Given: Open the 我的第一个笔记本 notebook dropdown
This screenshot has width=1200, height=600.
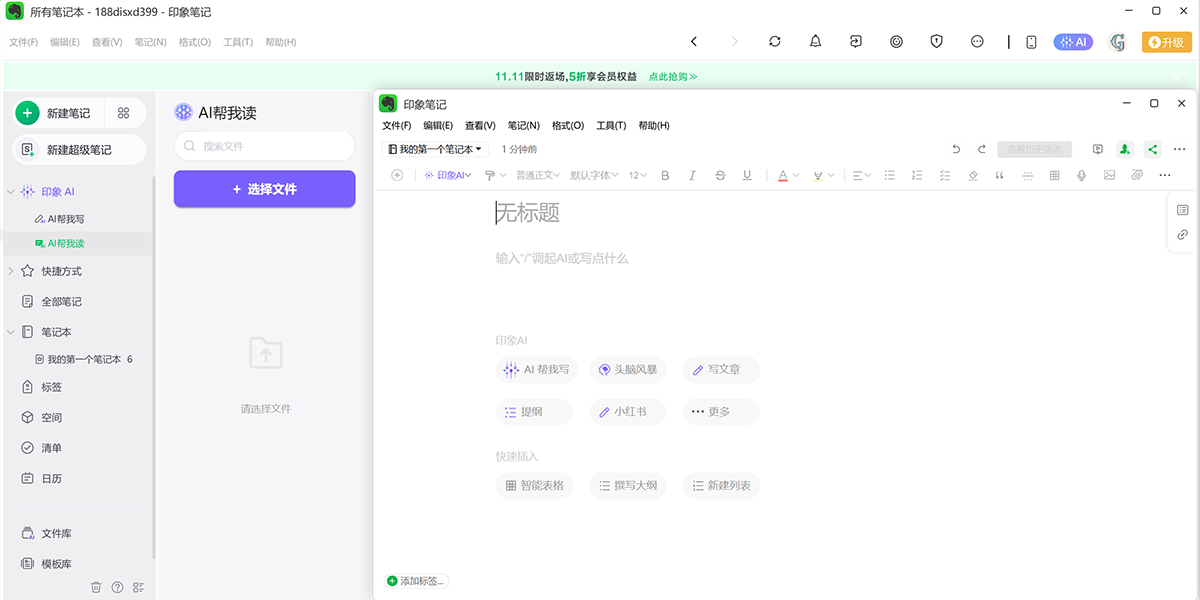Looking at the screenshot, I should pos(435,150).
